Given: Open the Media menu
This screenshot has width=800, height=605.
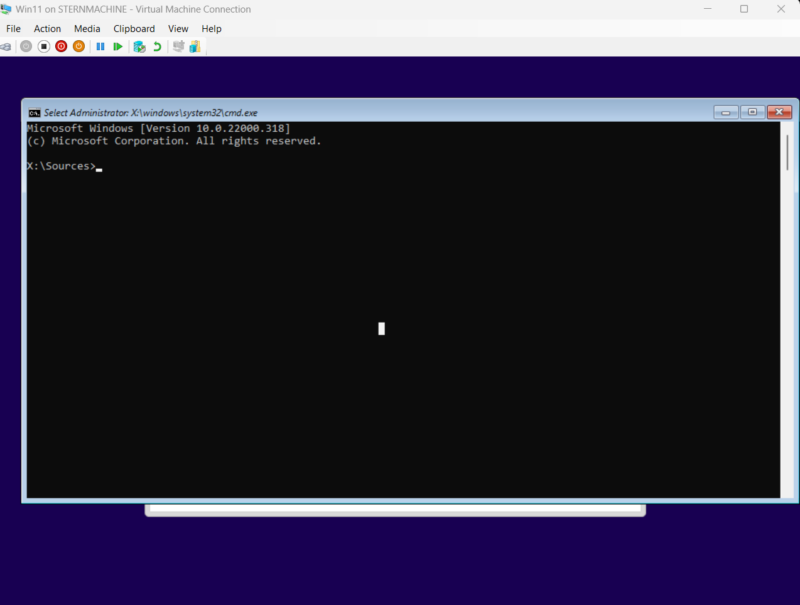Looking at the screenshot, I should point(87,29).
